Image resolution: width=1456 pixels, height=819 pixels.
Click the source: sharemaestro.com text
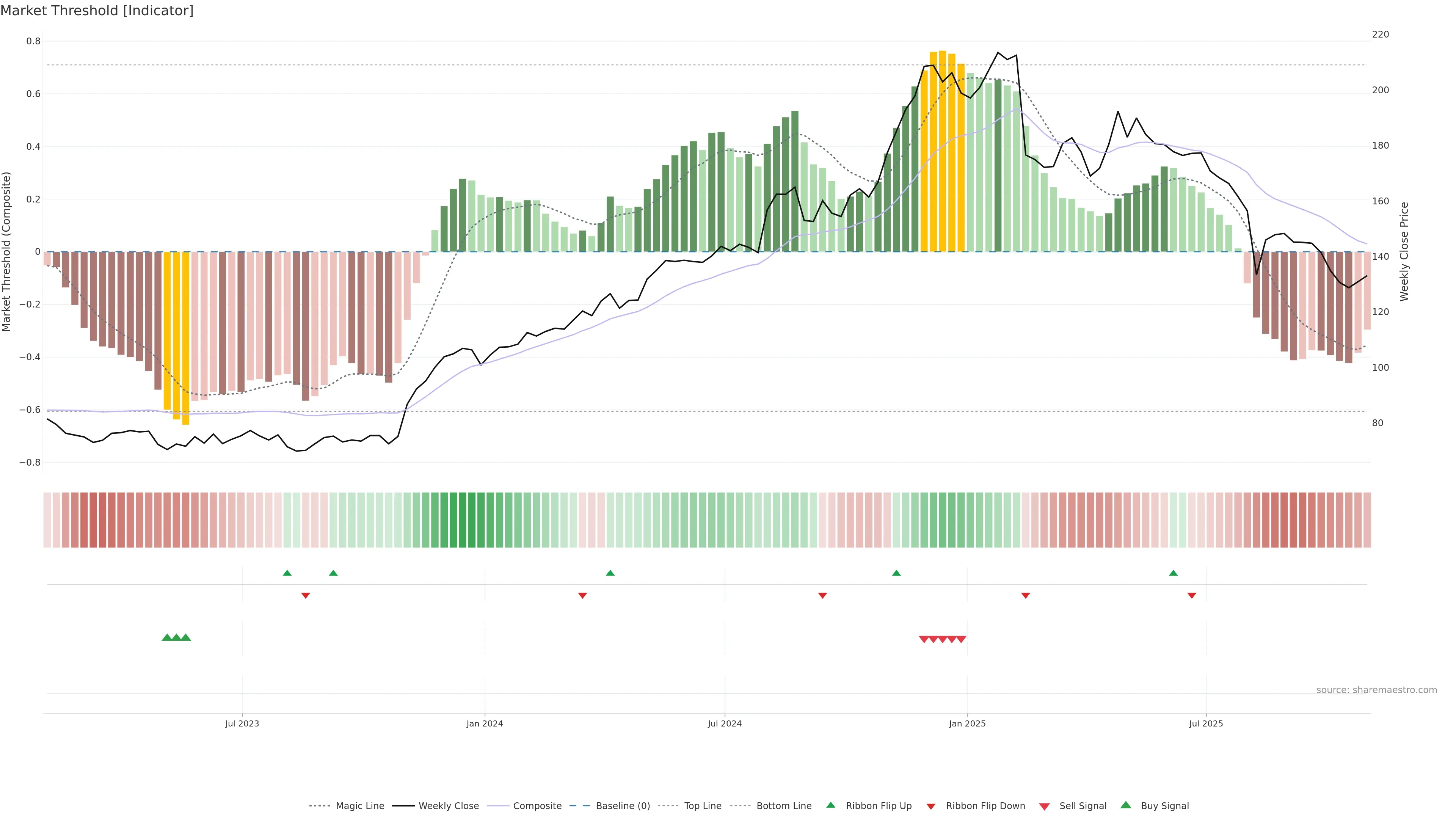(x=1376, y=690)
